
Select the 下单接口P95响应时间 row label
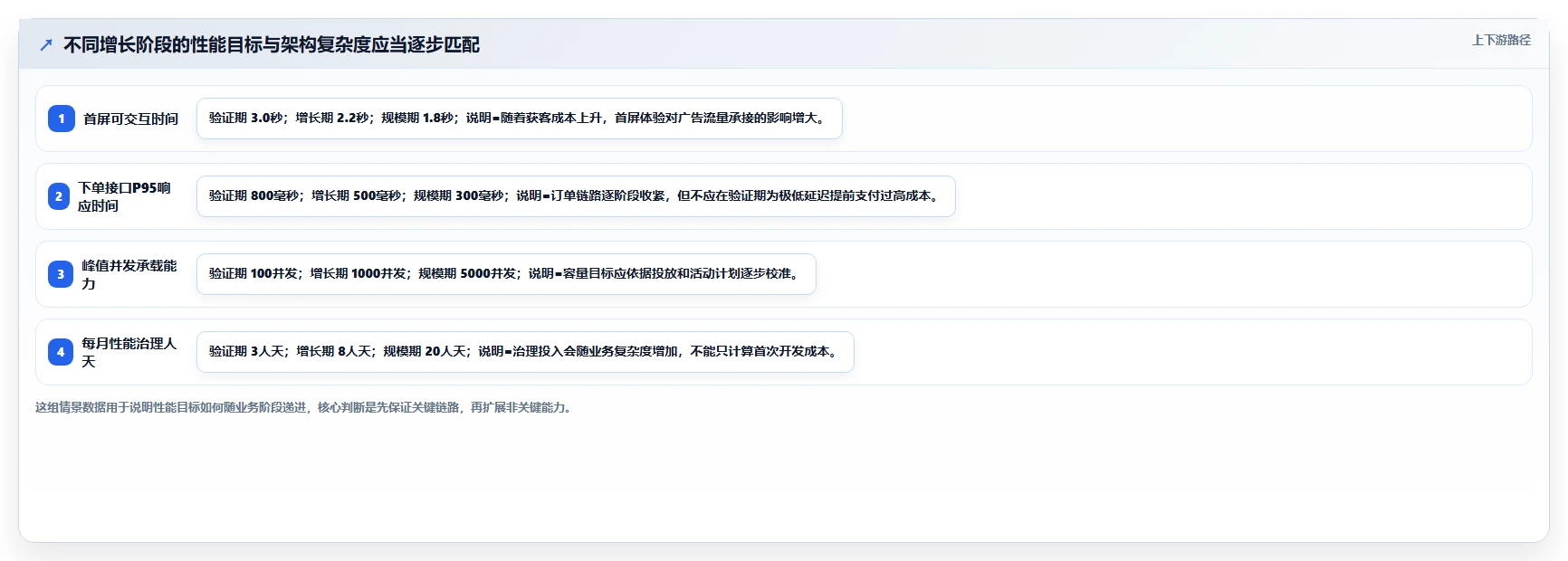[x=124, y=196]
